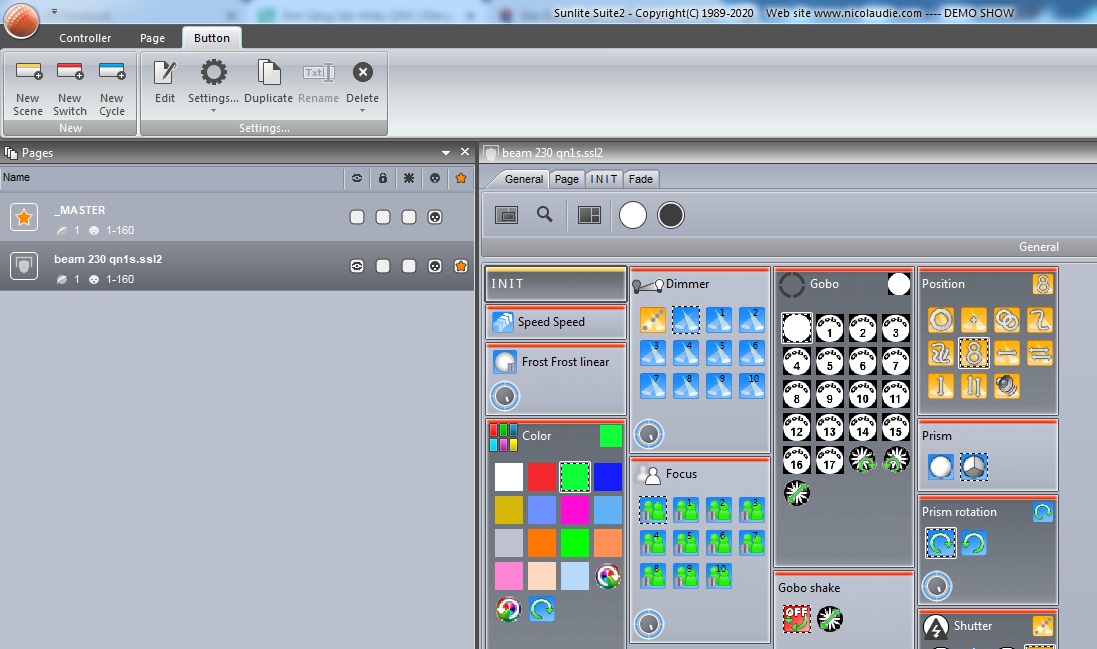
Task: Click the Speed Speed button
Action: pos(556,322)
